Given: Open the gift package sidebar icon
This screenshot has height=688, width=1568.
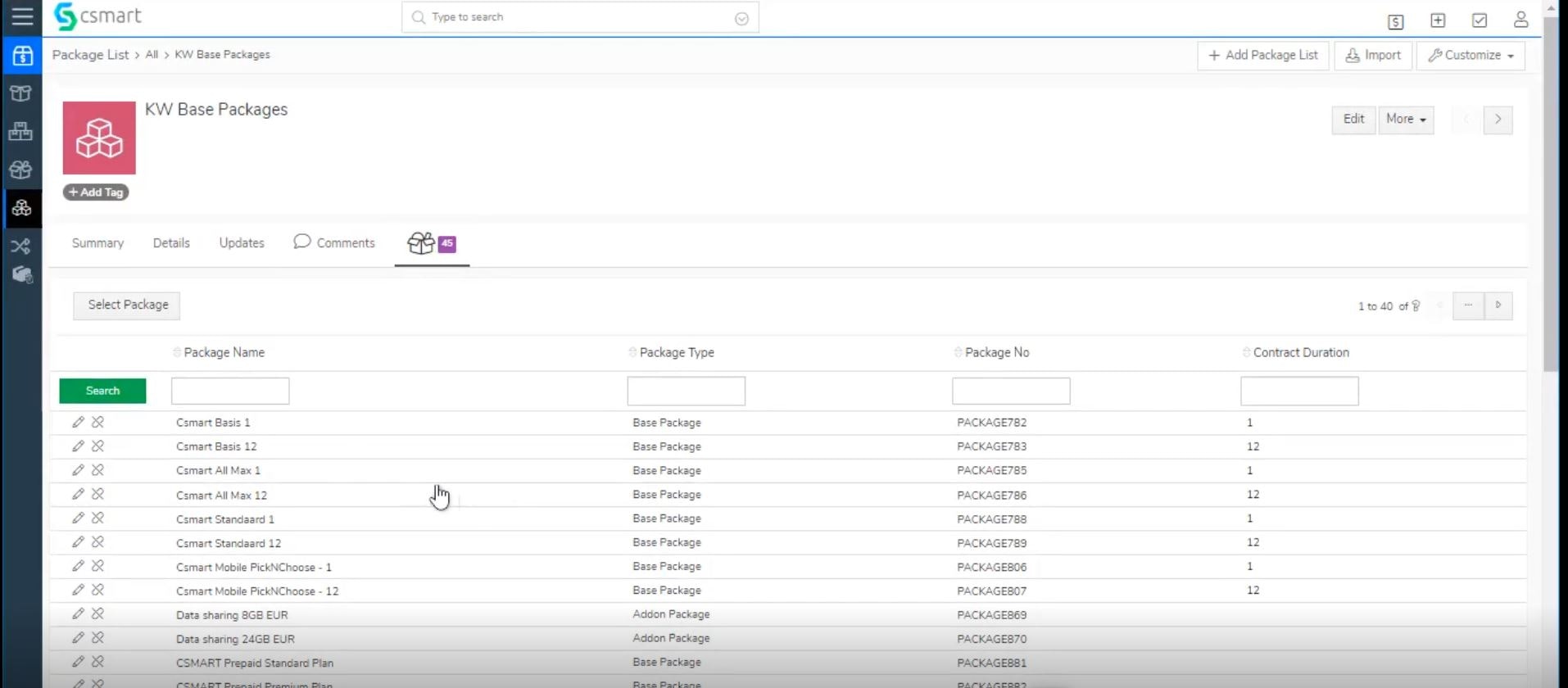Looking at the screenshot, I should coord(21,170).
